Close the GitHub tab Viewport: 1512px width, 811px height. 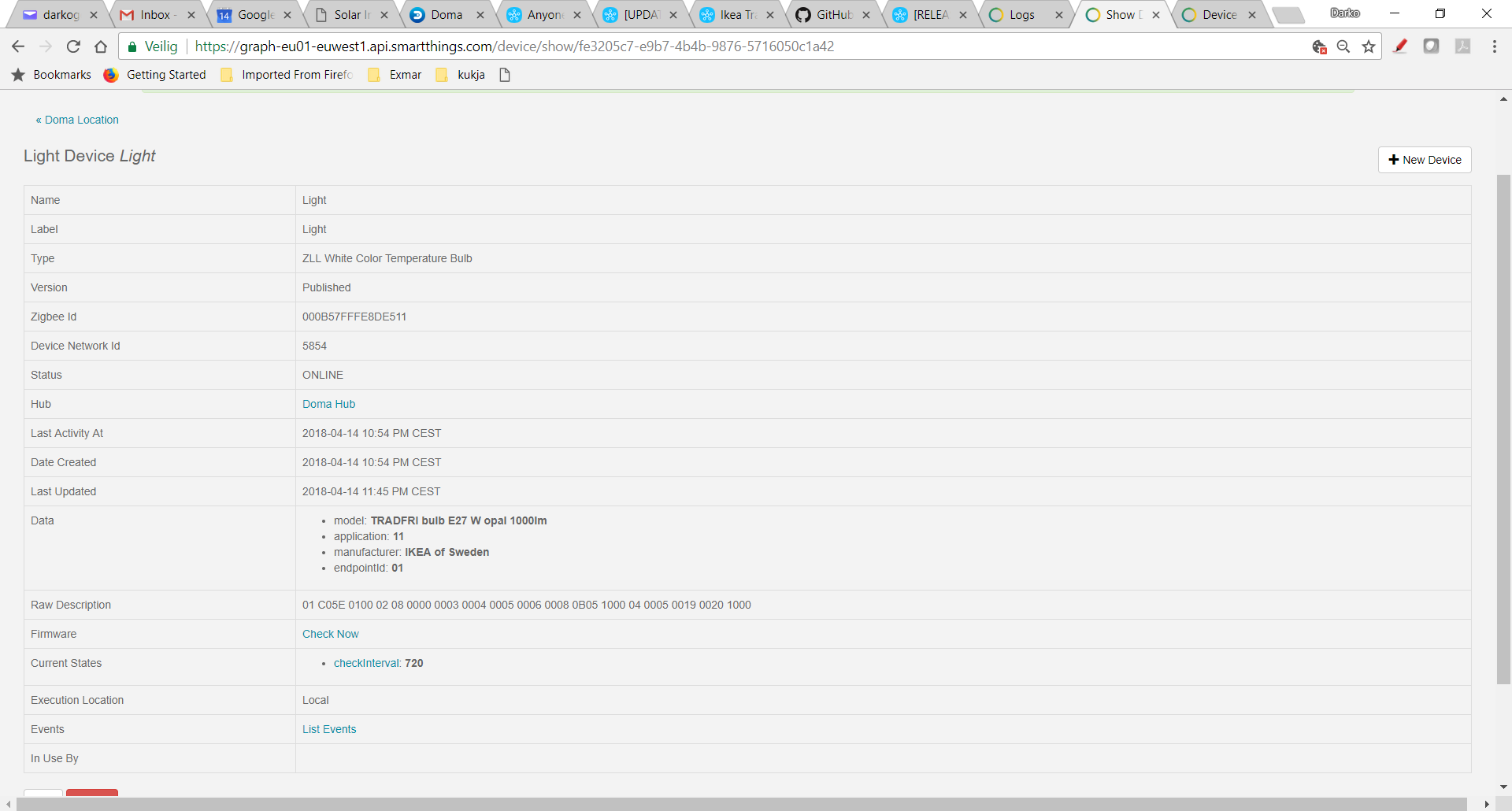(866, 15)
